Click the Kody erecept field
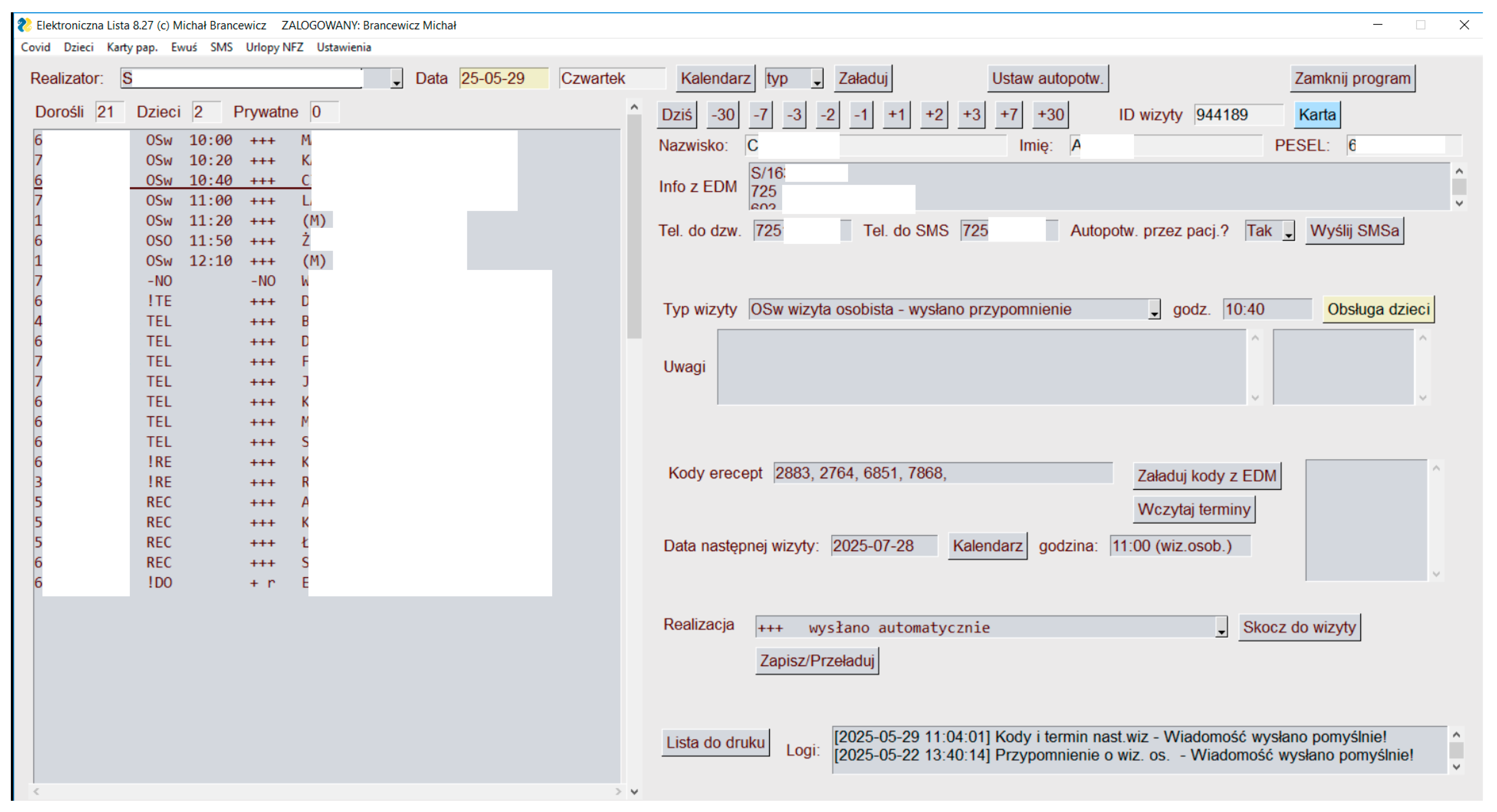This screenshot has height=812, width=1497. [x=942, y=473]
